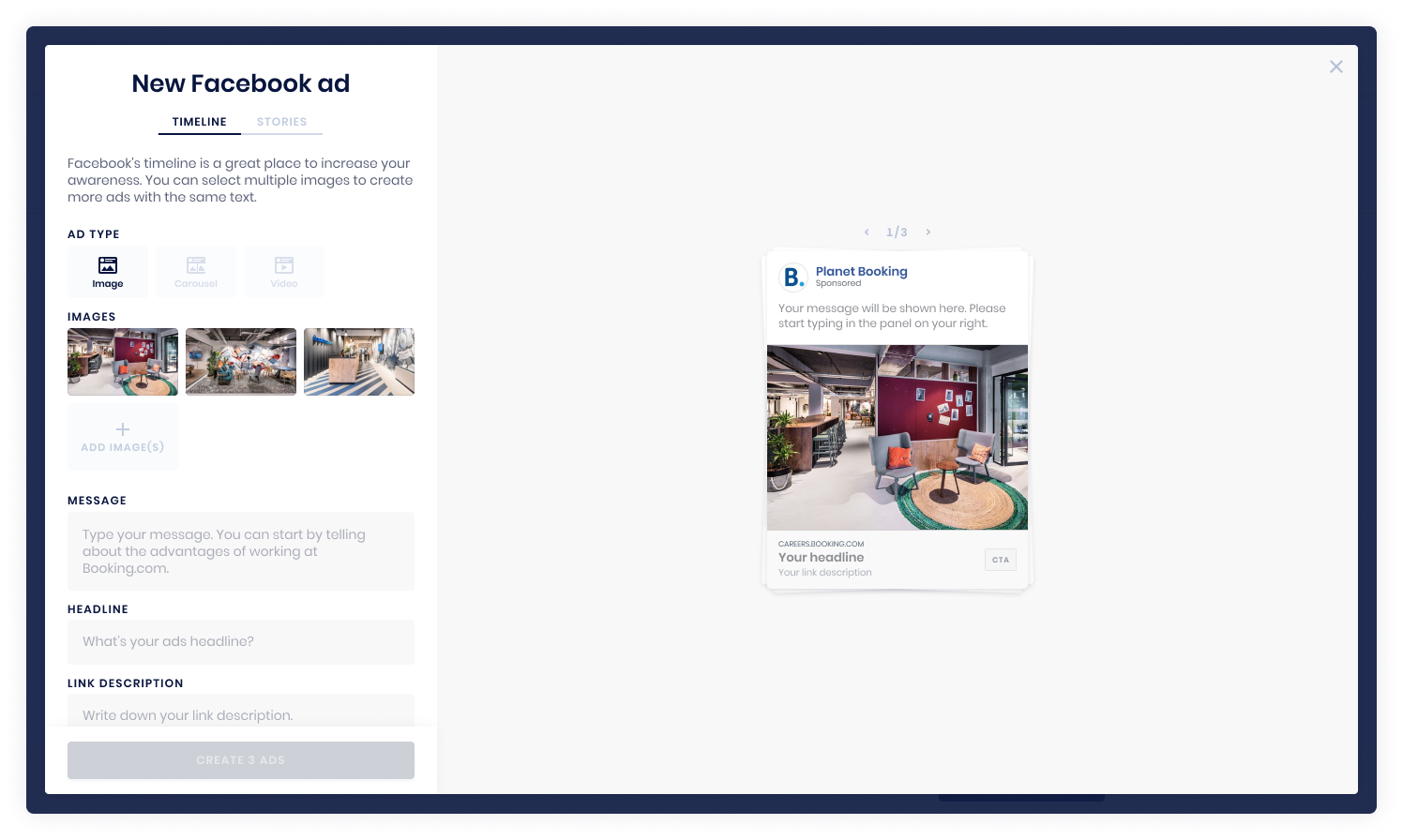
Task: Switch to the Timeline tab
Action: 200,122
